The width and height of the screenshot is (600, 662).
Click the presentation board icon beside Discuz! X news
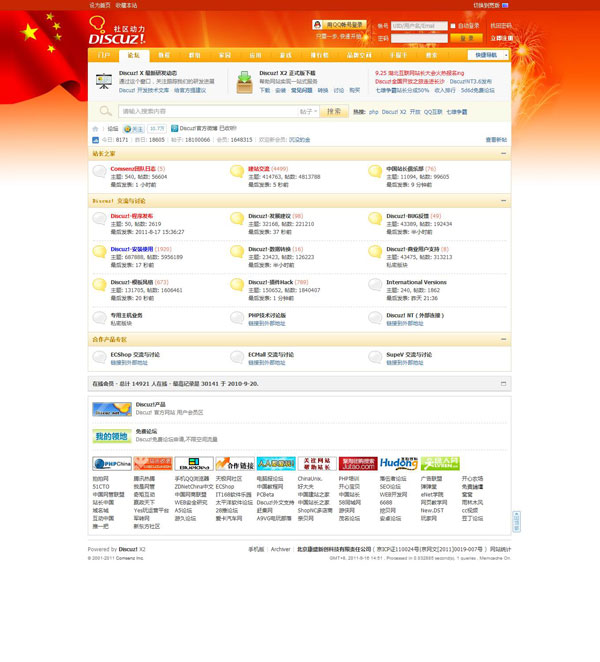pyautogui.click(x=104, y=81)
